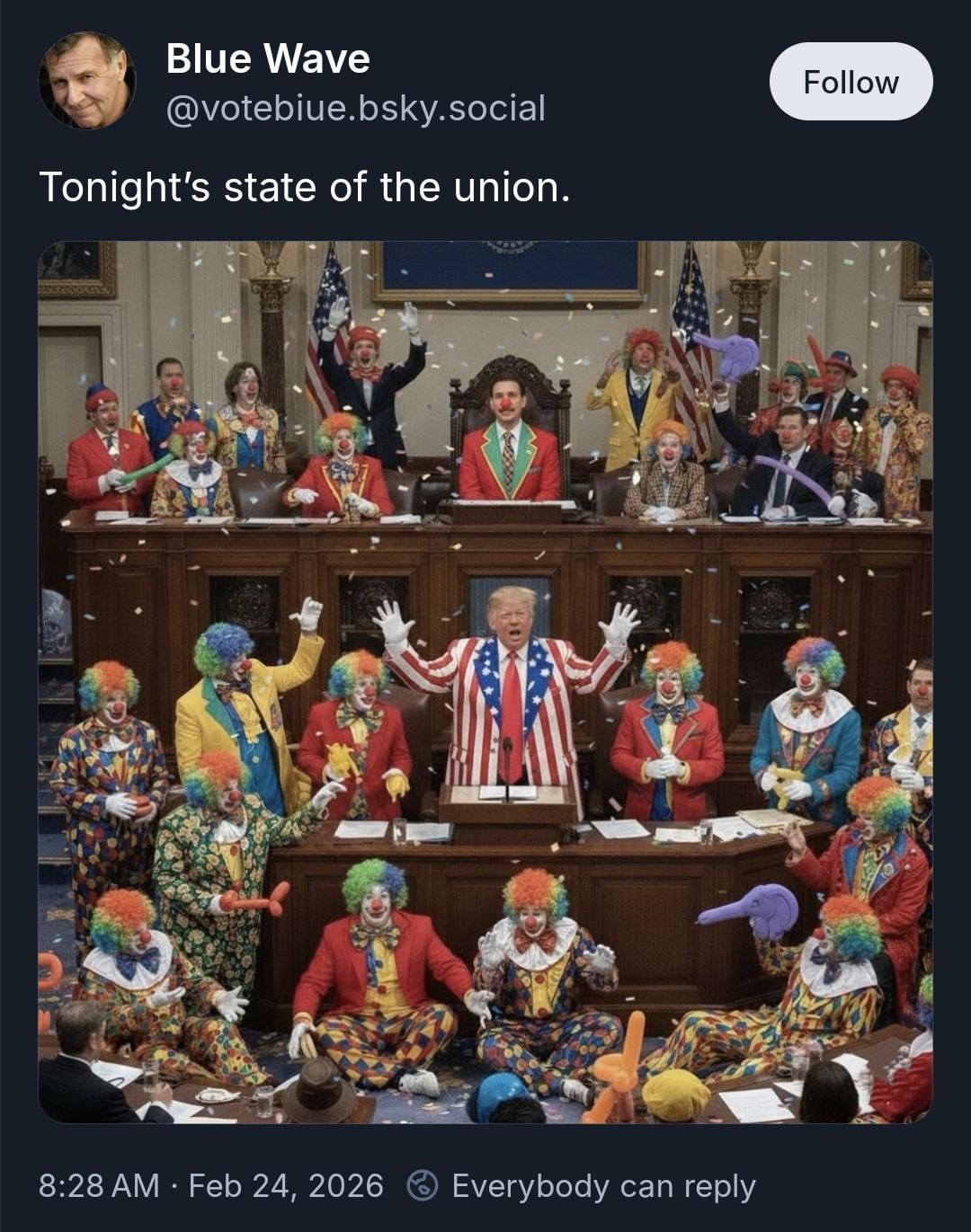Image resolution: width=971 pixels, height=1232 pixels.
Task: Open the Blue Wave profile avatar
Action: (87, 81)
